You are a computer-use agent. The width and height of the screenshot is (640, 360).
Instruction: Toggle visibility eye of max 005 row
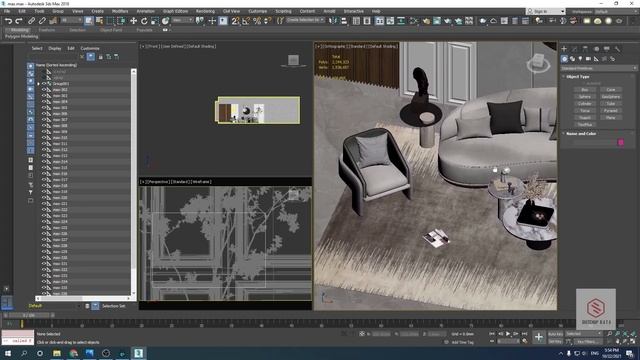click(44, 108)
